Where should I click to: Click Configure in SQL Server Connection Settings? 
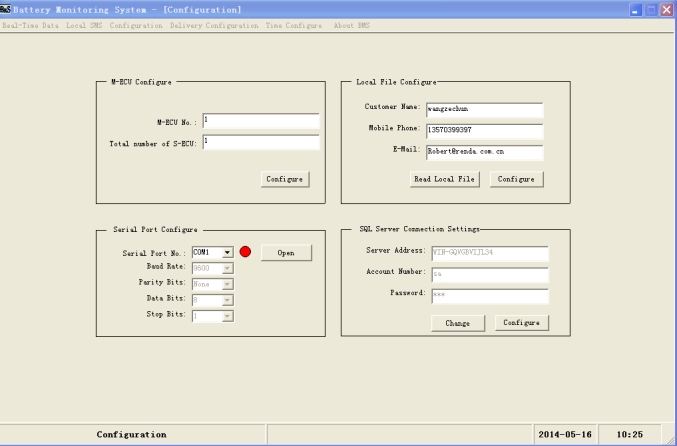(521, 323)
